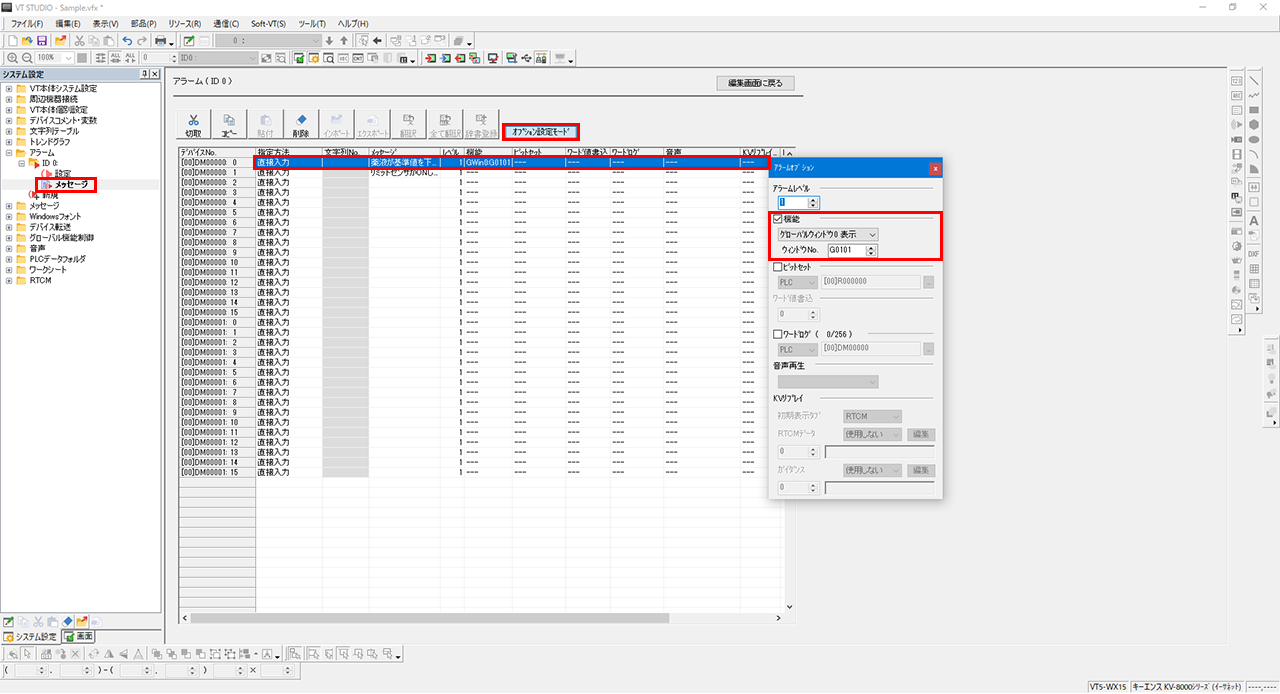Click the 削除 (delete) eraser button
The height and width of the screenshot is (694, 1280).
tap(301, 124)
